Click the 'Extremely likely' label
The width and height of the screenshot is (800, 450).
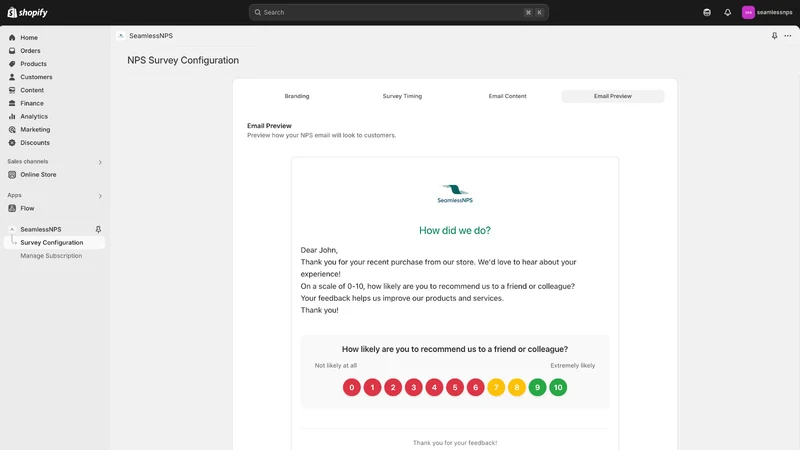[x=572, y=366]
